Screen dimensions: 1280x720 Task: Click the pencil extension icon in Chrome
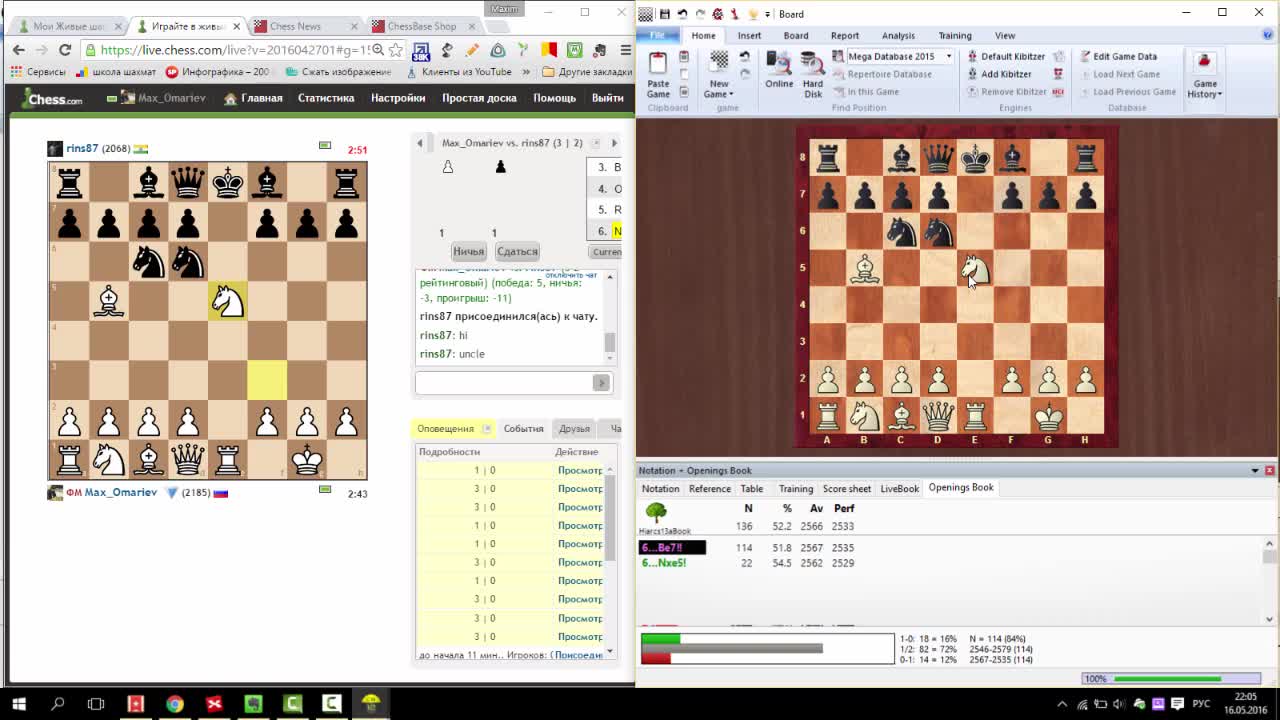(472, 49)
